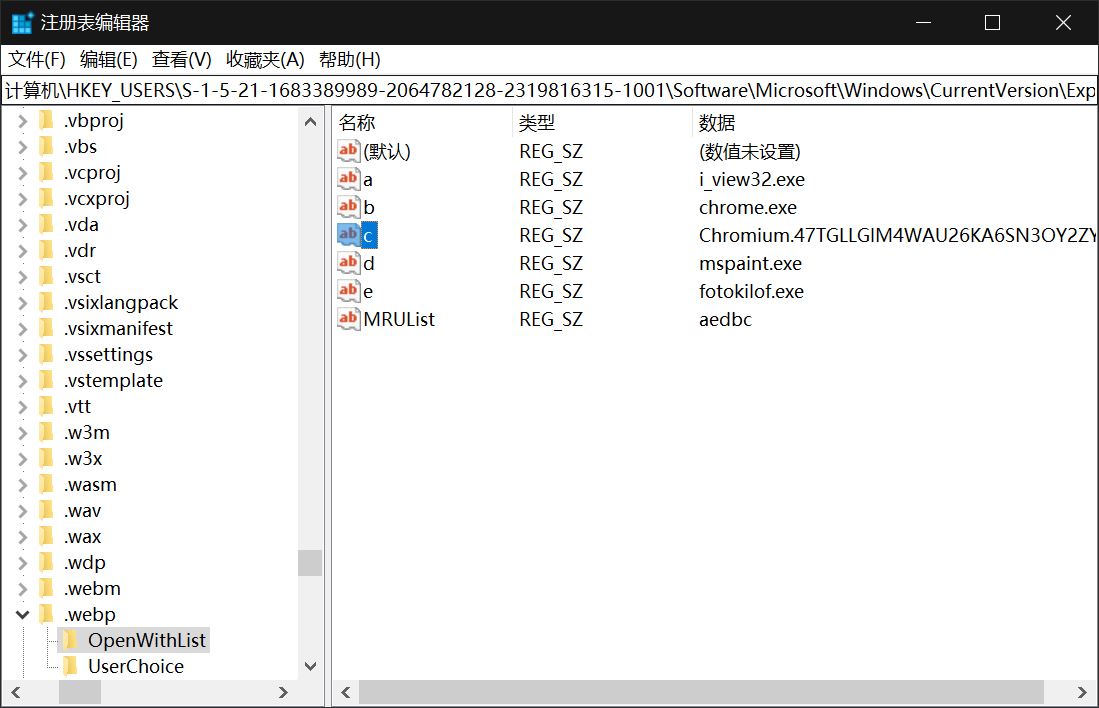
Task: Click the string icon of value a
Action: point(348,179)
